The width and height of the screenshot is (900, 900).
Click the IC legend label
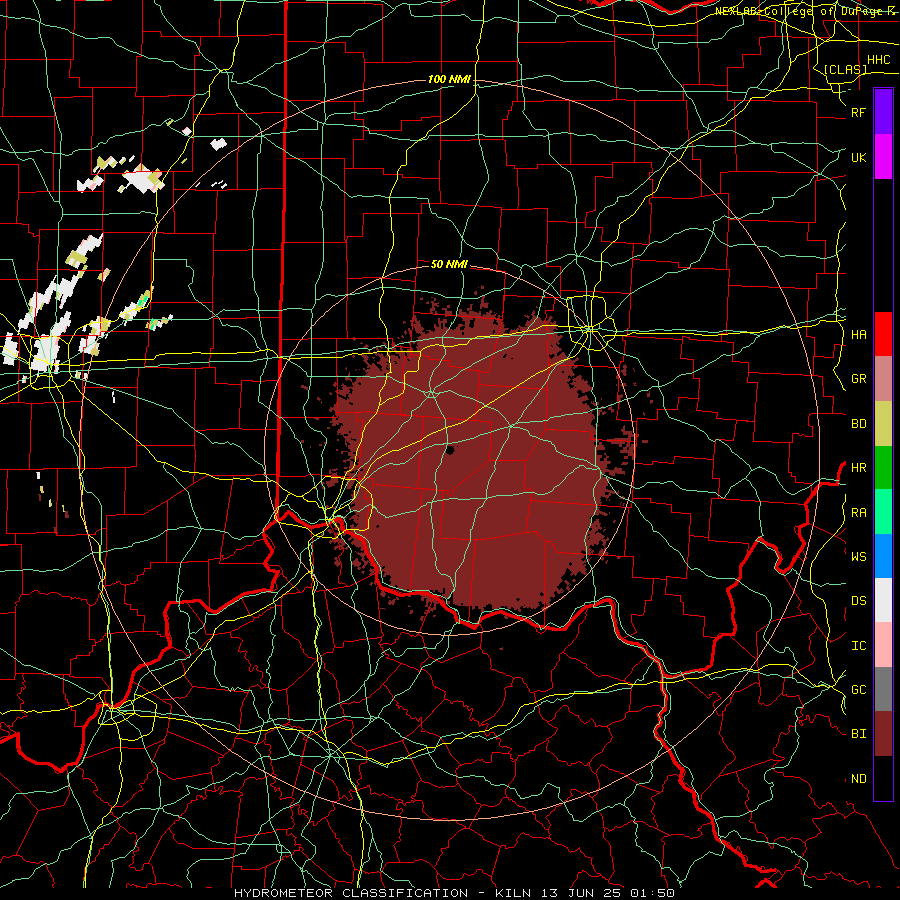pyautogui.click(x=858, y=646)
